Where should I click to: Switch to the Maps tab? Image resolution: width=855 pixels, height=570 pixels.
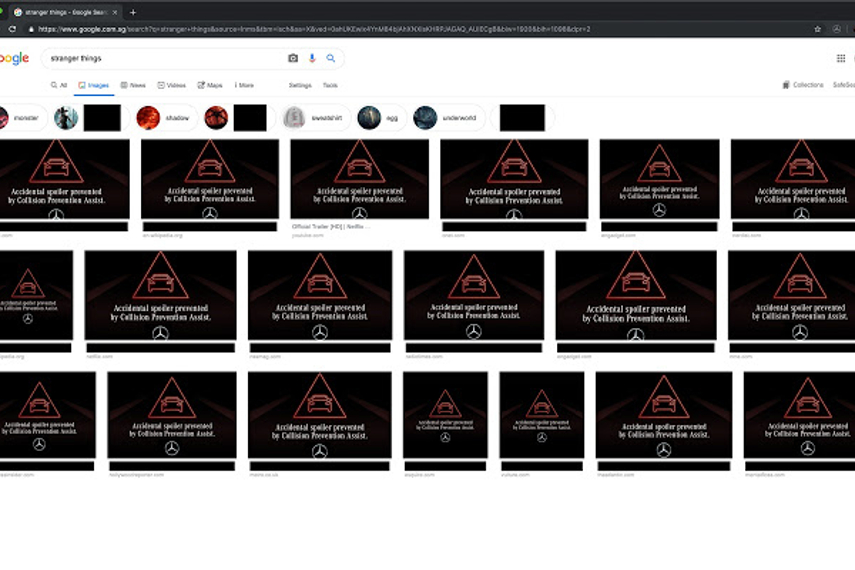[x=211, y=86]
